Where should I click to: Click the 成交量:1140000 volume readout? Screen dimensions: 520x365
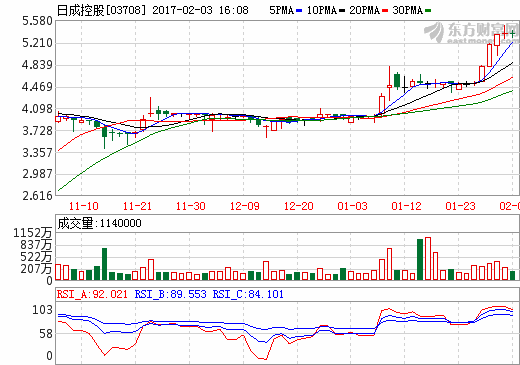[99, 223]
